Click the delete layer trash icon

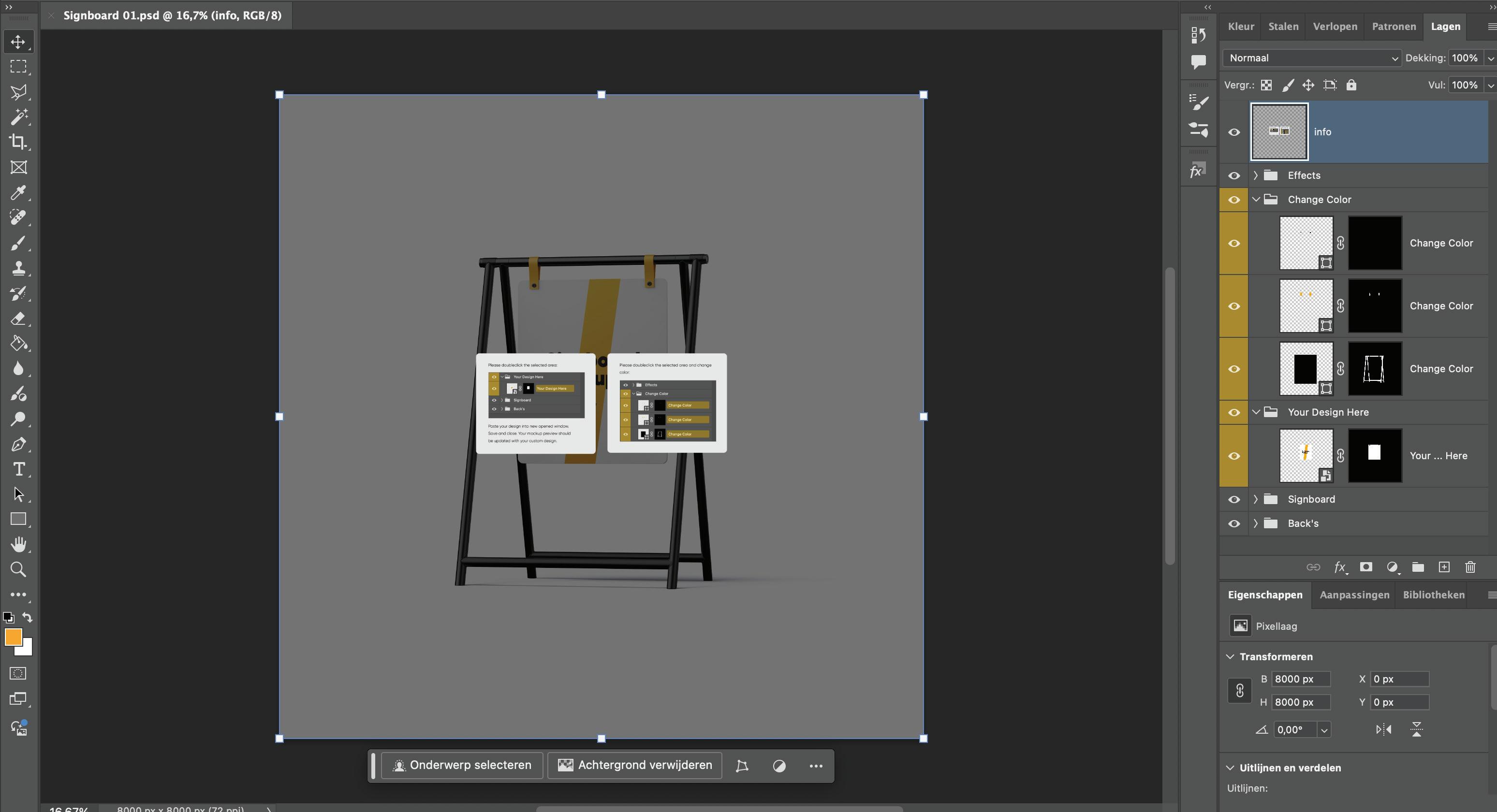(x=1470, y=567)
